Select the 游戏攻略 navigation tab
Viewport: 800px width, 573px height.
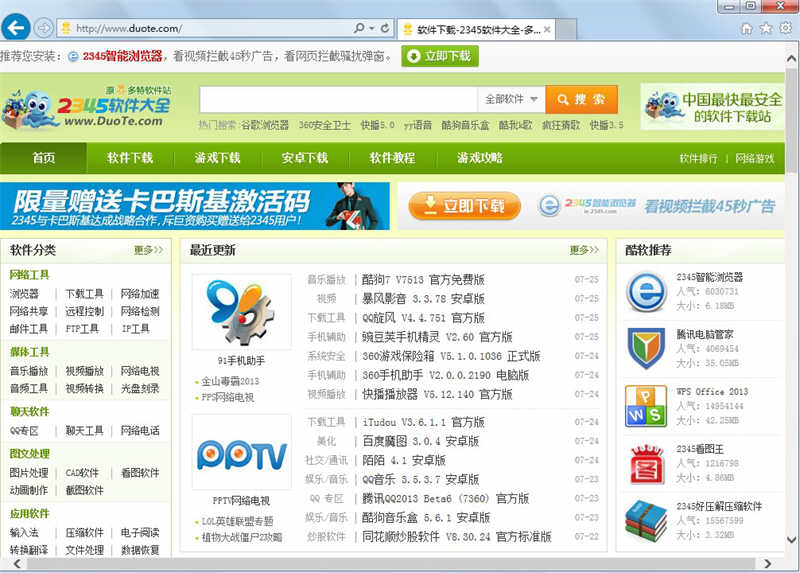tap(480, 158)
